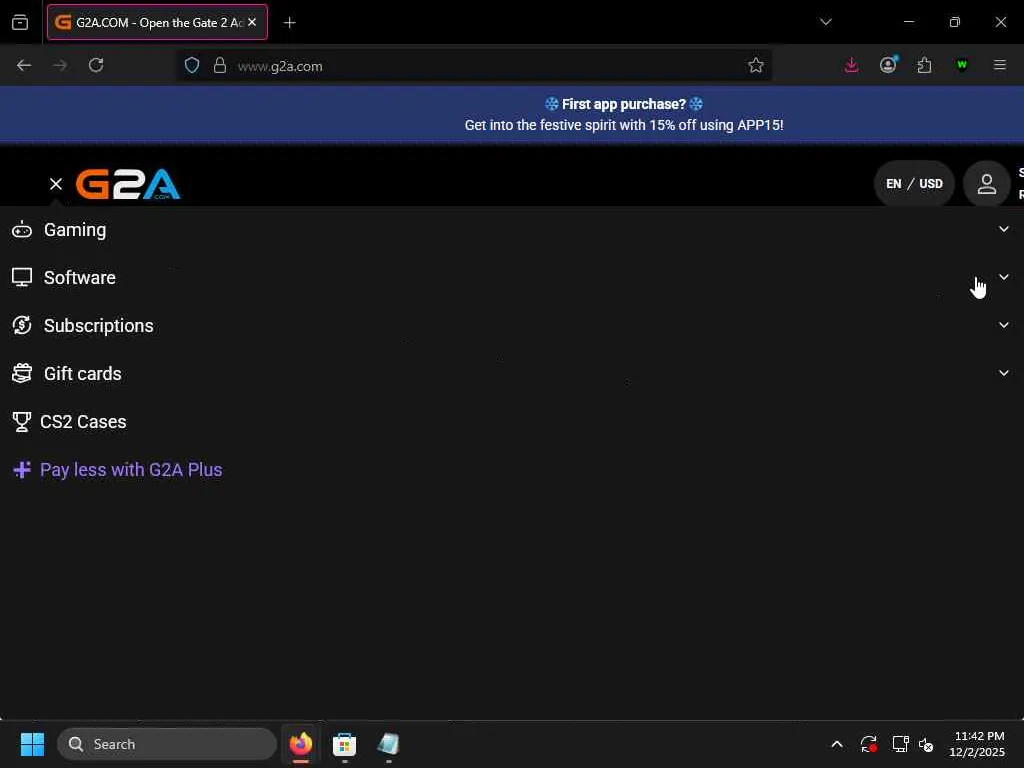The image size is (1024, 768).
Task: Close the G2A.COM tab
Action: click(x=252, y=22)
